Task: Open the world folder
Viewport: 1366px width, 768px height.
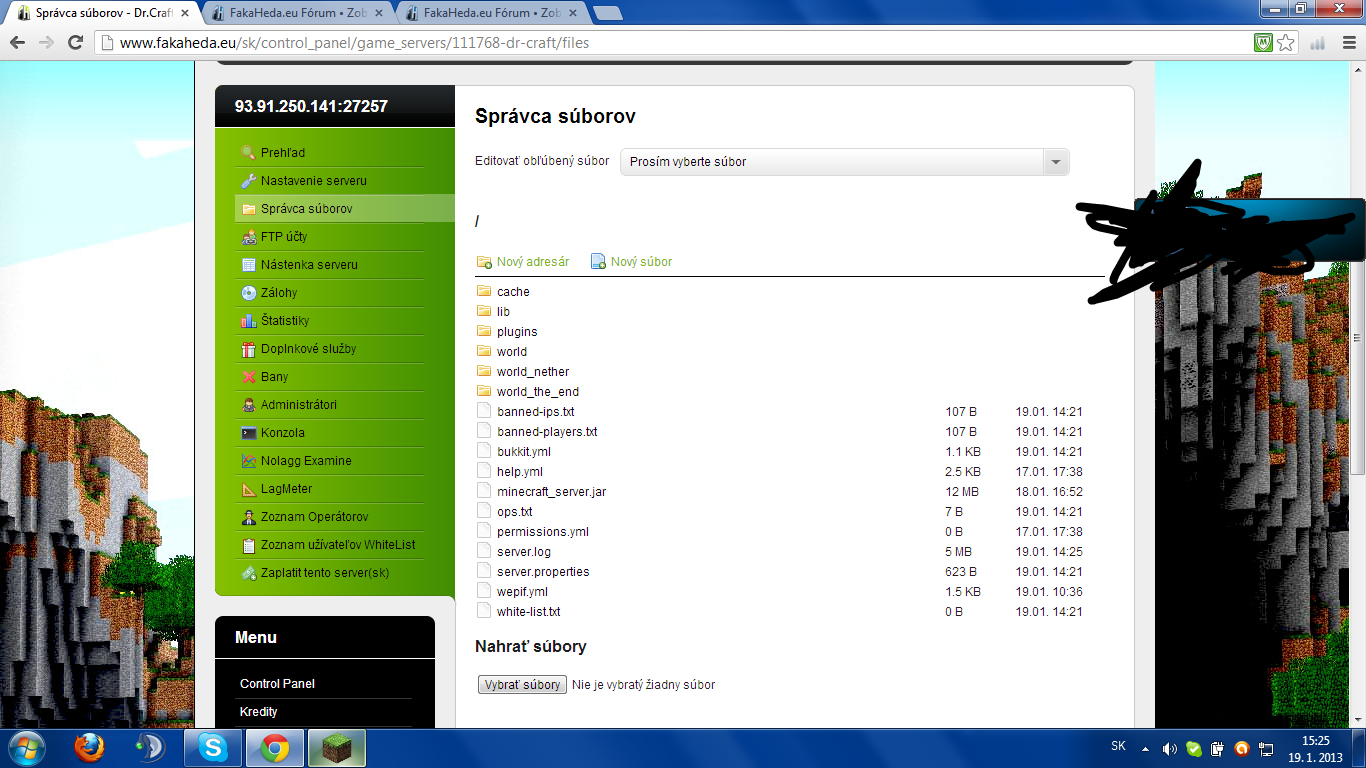Action: coord(512,352)
